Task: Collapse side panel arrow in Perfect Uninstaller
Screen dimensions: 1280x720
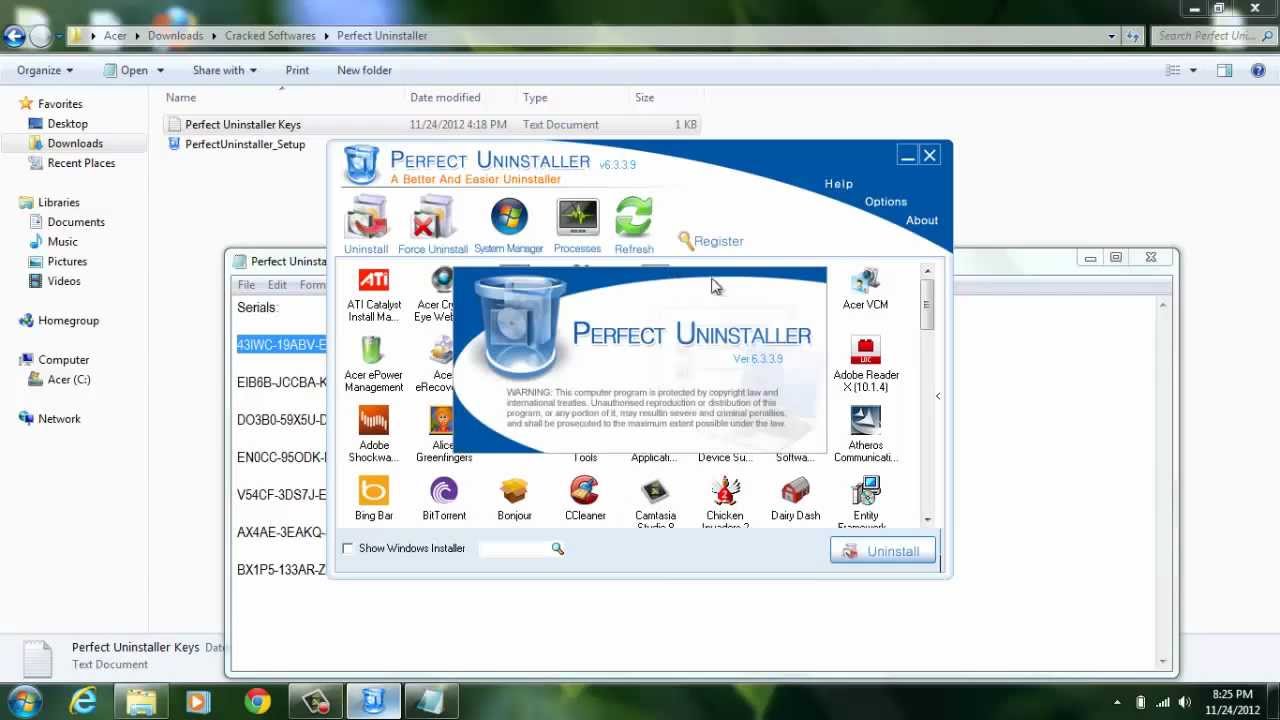Action: 938,396
